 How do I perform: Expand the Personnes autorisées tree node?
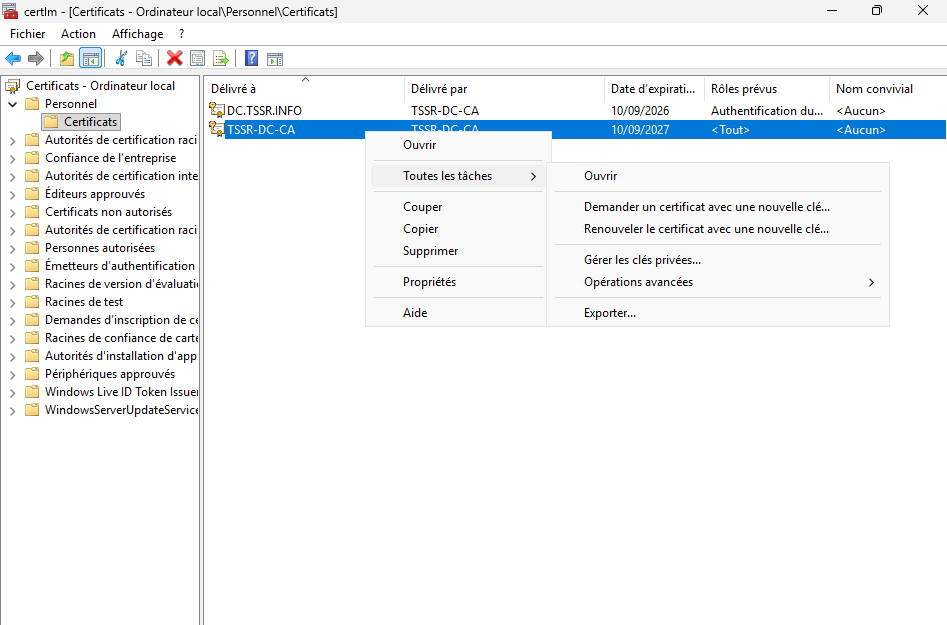pyautogui.click(x=12, y=248)
